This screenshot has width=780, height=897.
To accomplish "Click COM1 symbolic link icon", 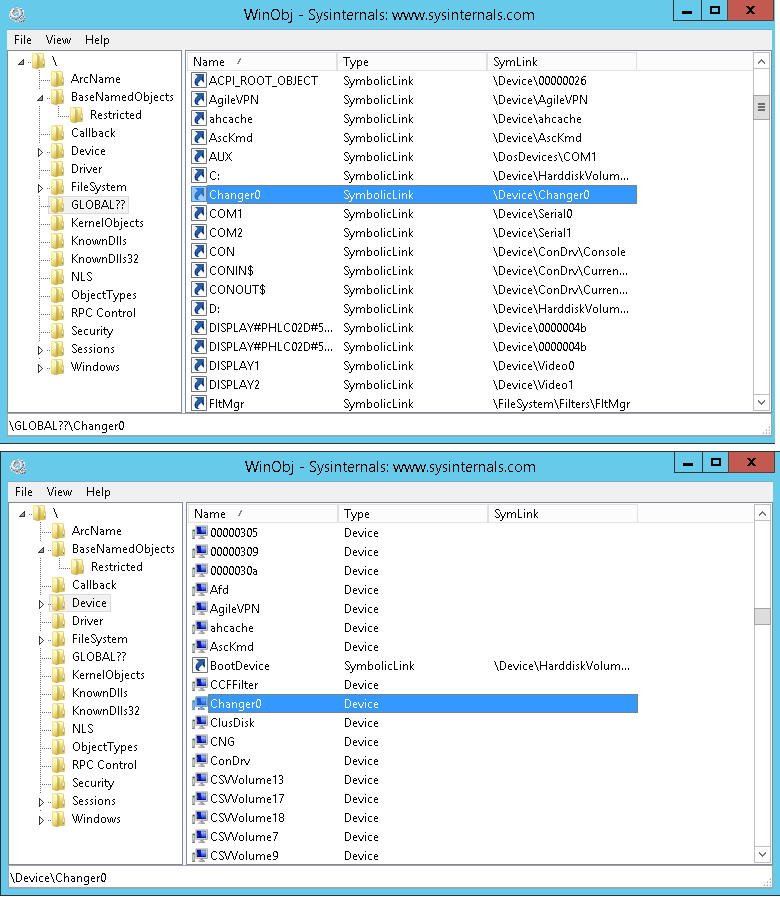I will (x=199, y=213).
